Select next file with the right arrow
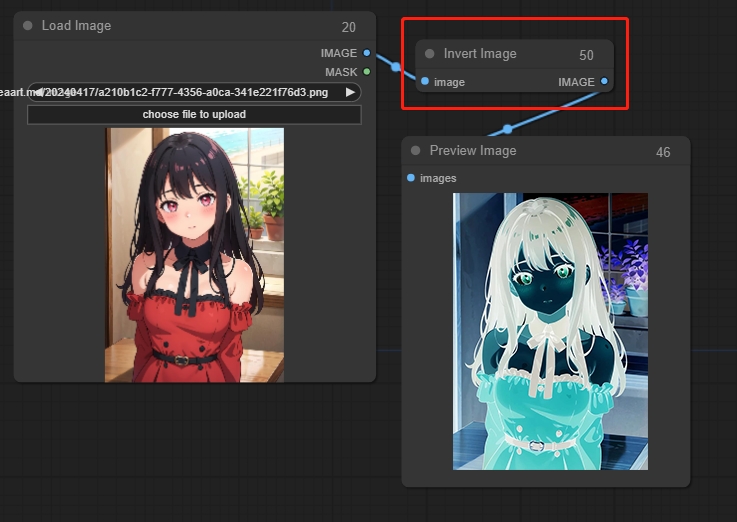The width and height of the screenshot is (737, 522). point(350,92)
